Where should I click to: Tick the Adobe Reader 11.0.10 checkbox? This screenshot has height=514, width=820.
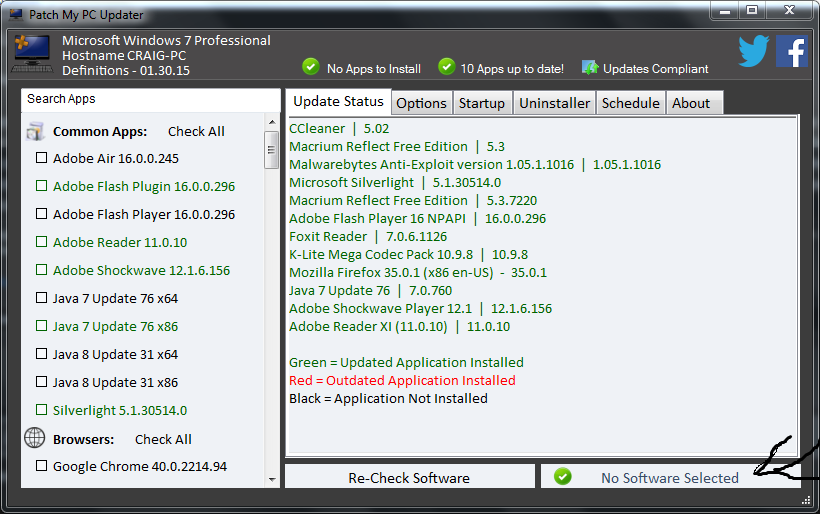[41, 242]
